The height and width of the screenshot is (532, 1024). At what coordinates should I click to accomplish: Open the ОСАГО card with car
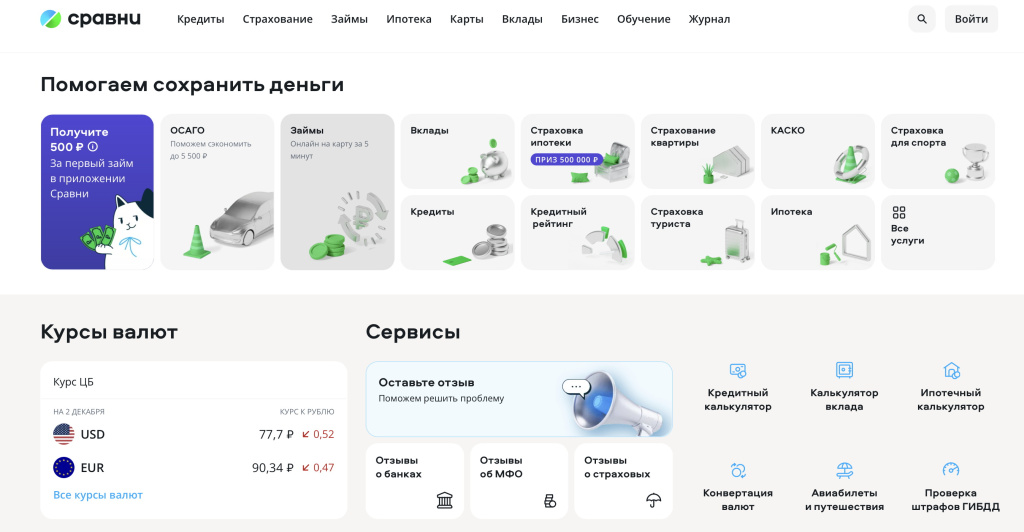(217, 192)
